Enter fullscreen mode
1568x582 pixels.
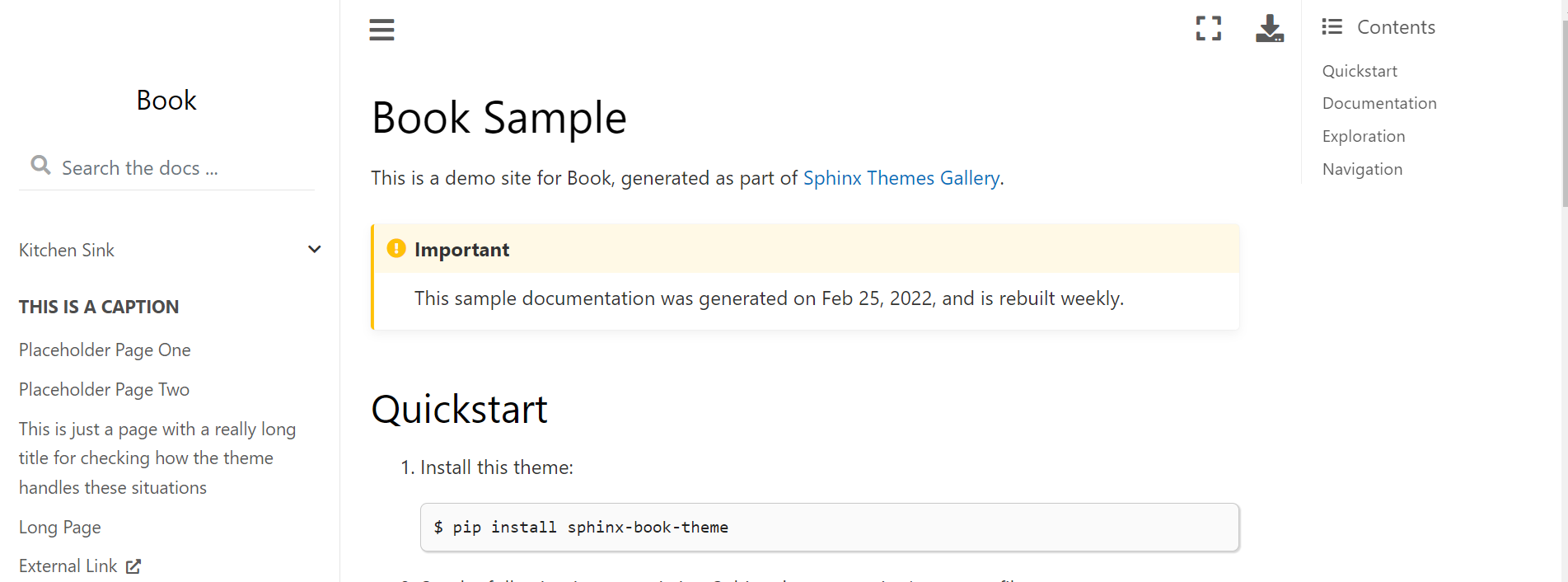click(1208, 29)
